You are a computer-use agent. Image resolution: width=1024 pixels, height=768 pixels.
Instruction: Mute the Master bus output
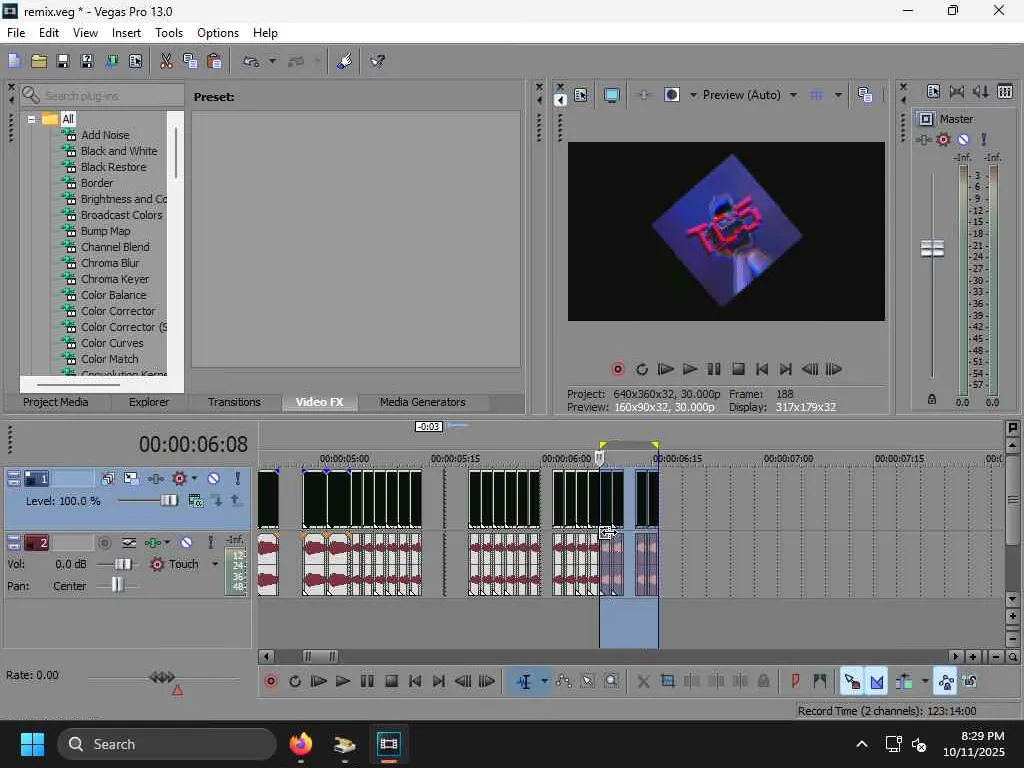(x=963, y=139)
